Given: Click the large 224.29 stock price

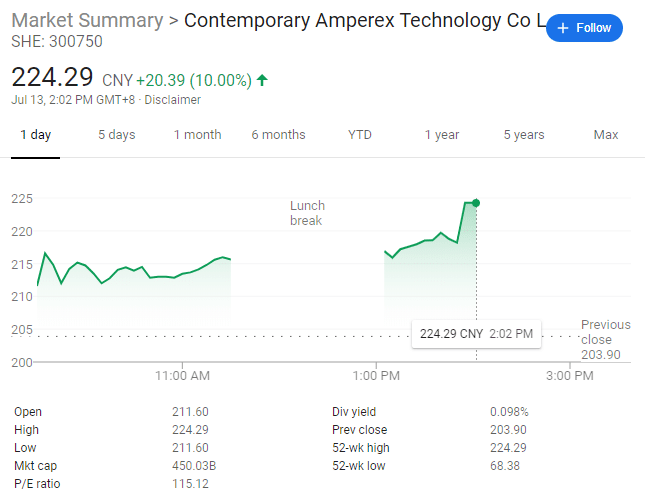Looking at the screenshot, I should pyautogui.click(x=52, y=77).
